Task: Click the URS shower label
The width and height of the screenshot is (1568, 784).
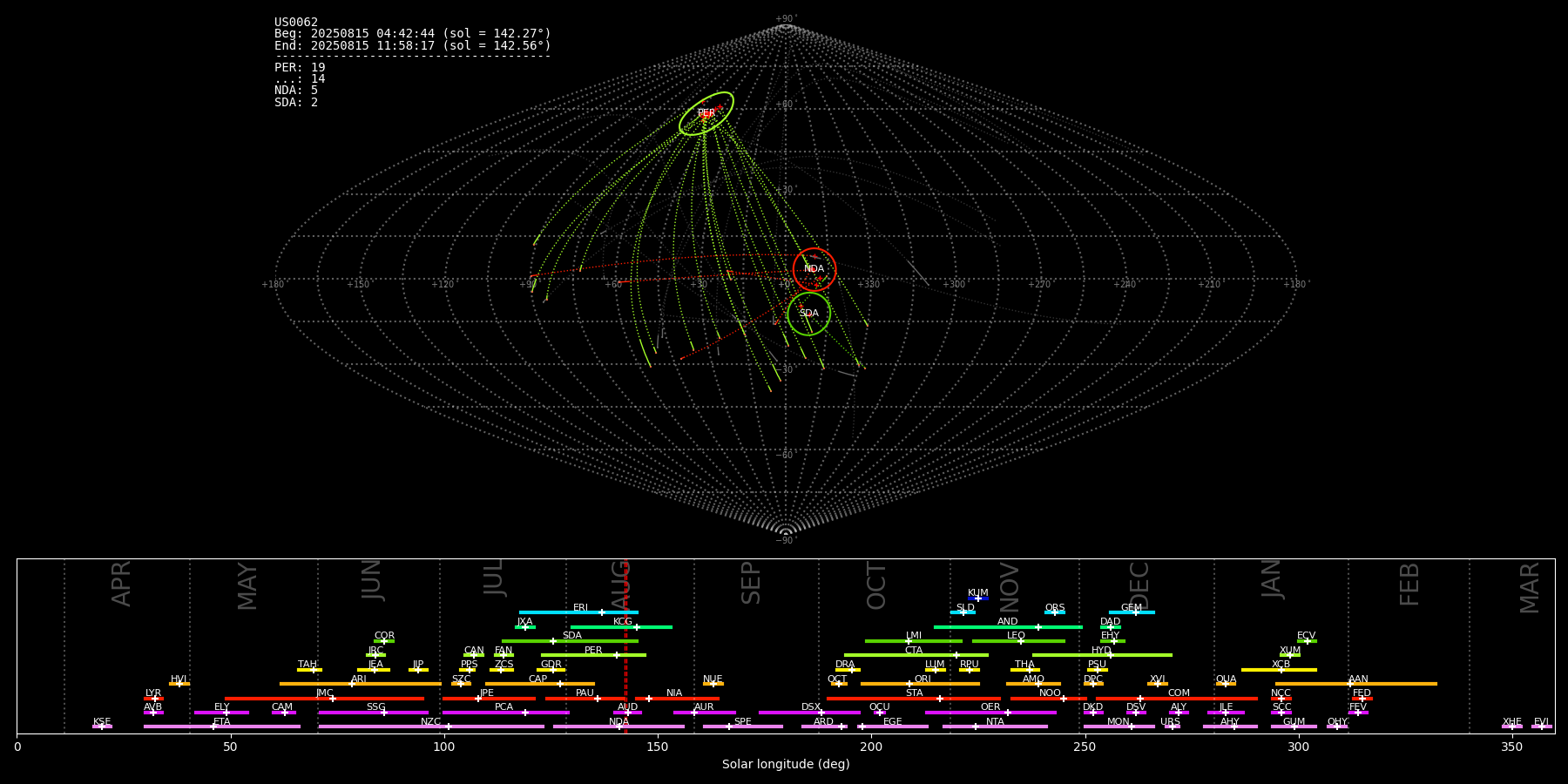Action: pyautogui.click(x=1170, y=722)
